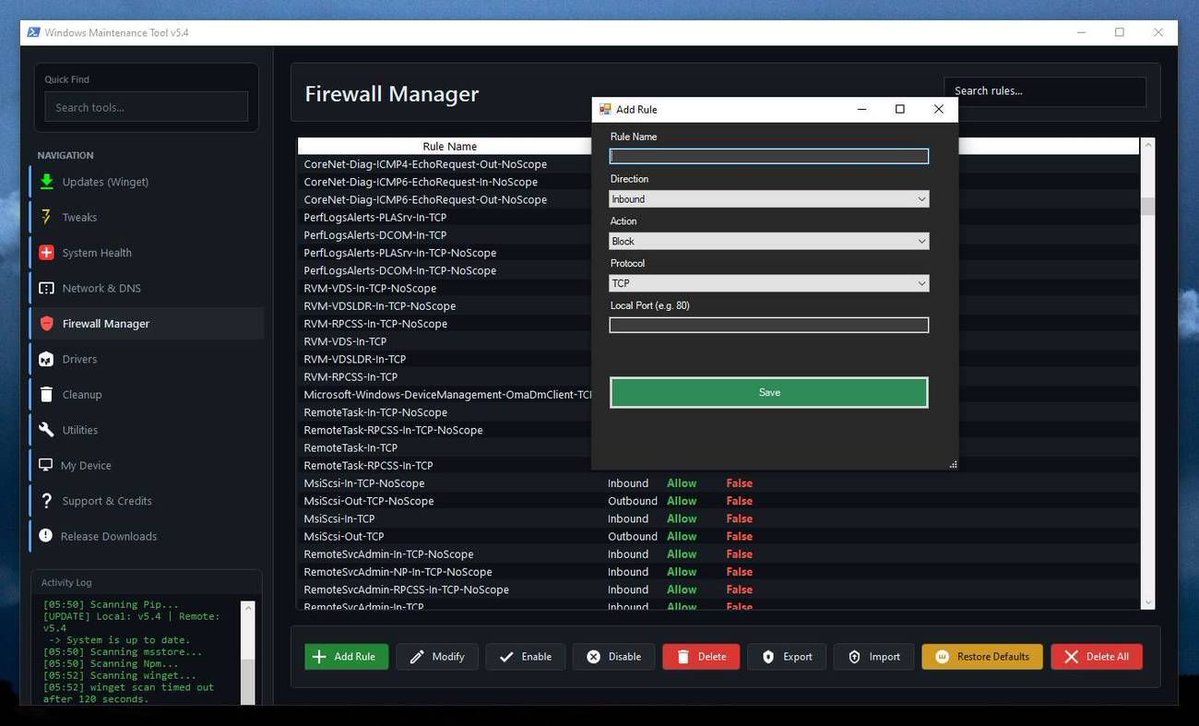Click the X icon on Delete All
The image size is (1199, 726).
[1071, 656]
